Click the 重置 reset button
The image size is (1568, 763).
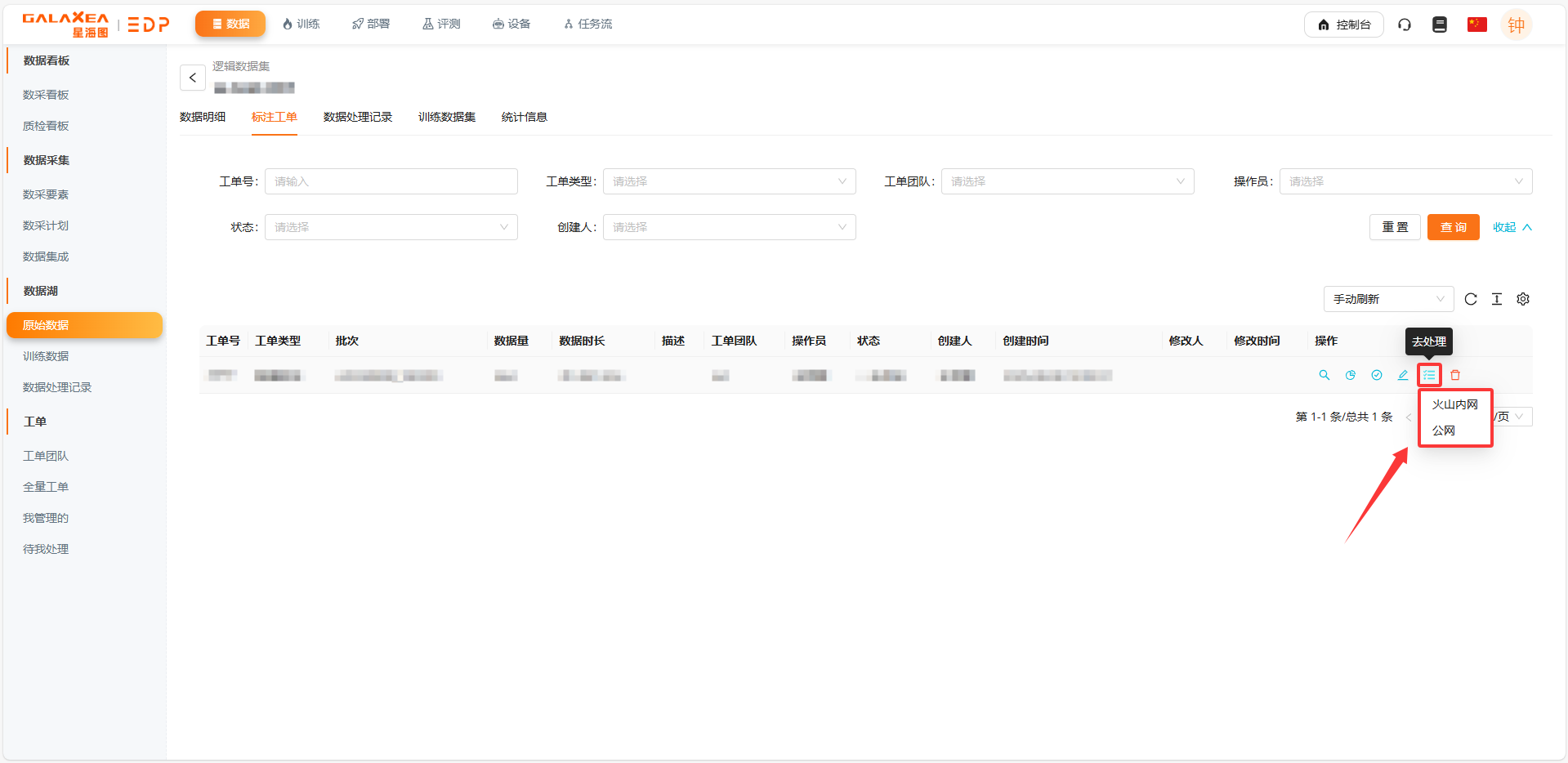coord(1394,227)
